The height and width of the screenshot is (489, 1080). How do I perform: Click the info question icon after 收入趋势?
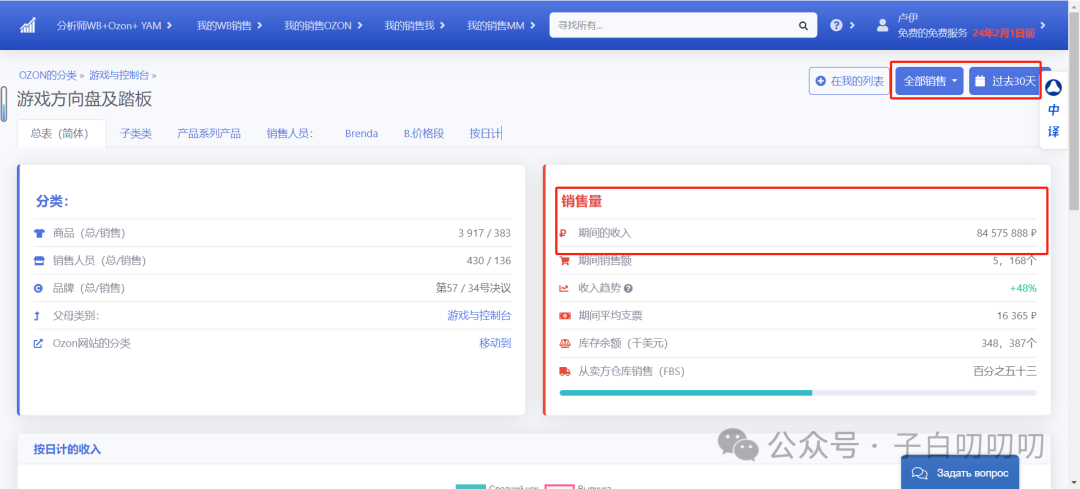(x=628, y=289)
